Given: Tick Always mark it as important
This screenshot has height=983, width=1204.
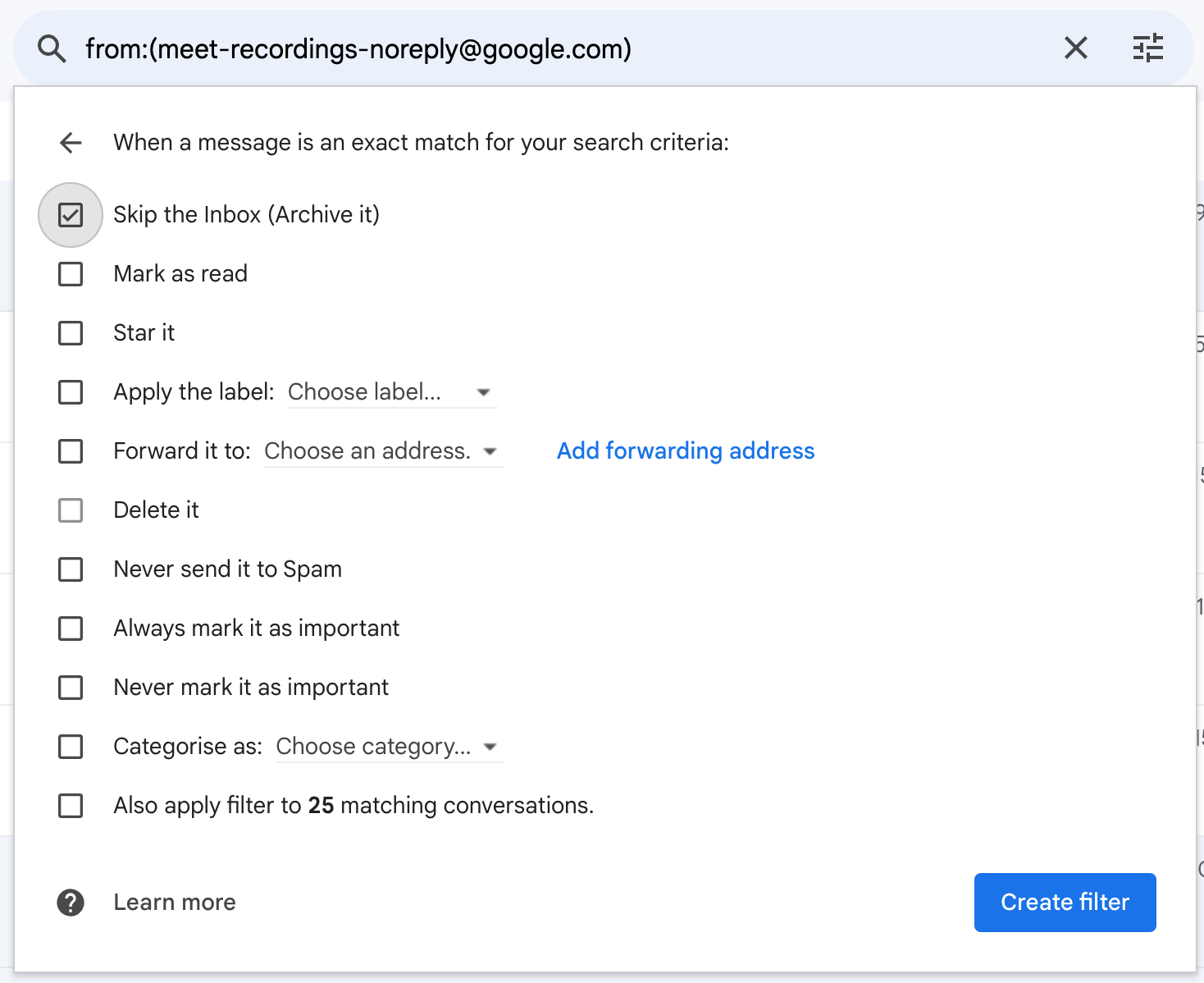Looking at the screenshot, I should pyautogui.click(x=71, y=629).
